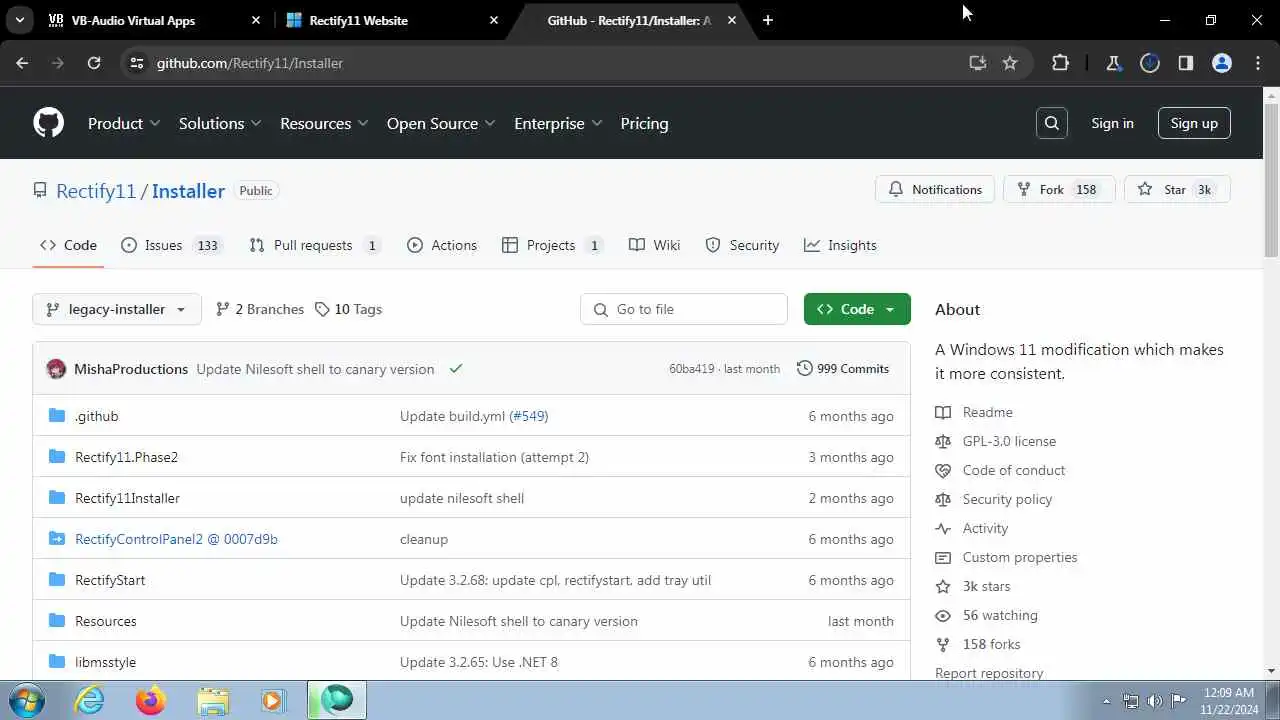Launch Internet Explorer from taskbar
Image resolution: width=1280 pixels, height=720 pixels.
[91, 700]
